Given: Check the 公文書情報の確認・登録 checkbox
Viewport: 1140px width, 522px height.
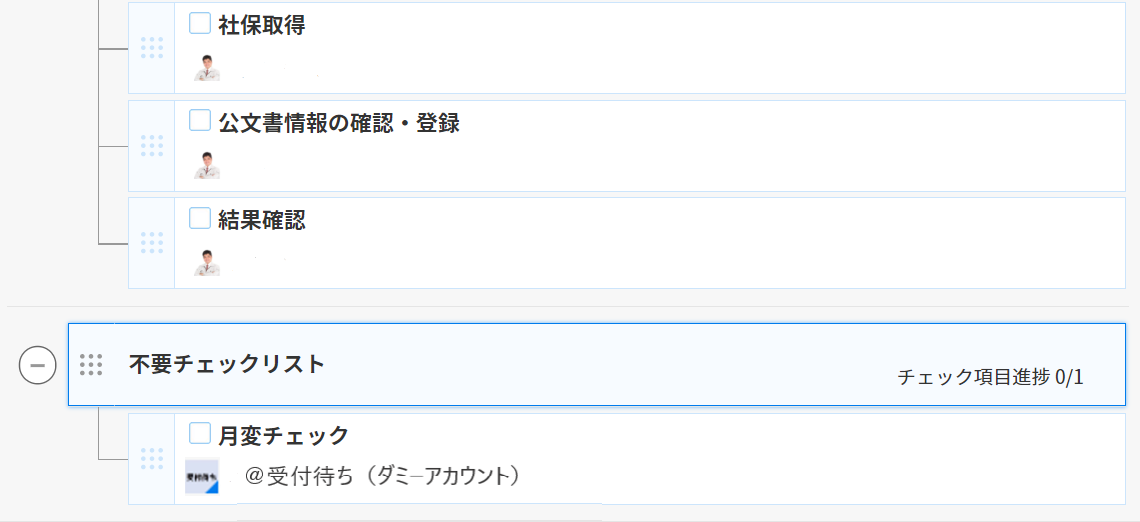Looking at the screenshot, I should click(x=200, y=121).
